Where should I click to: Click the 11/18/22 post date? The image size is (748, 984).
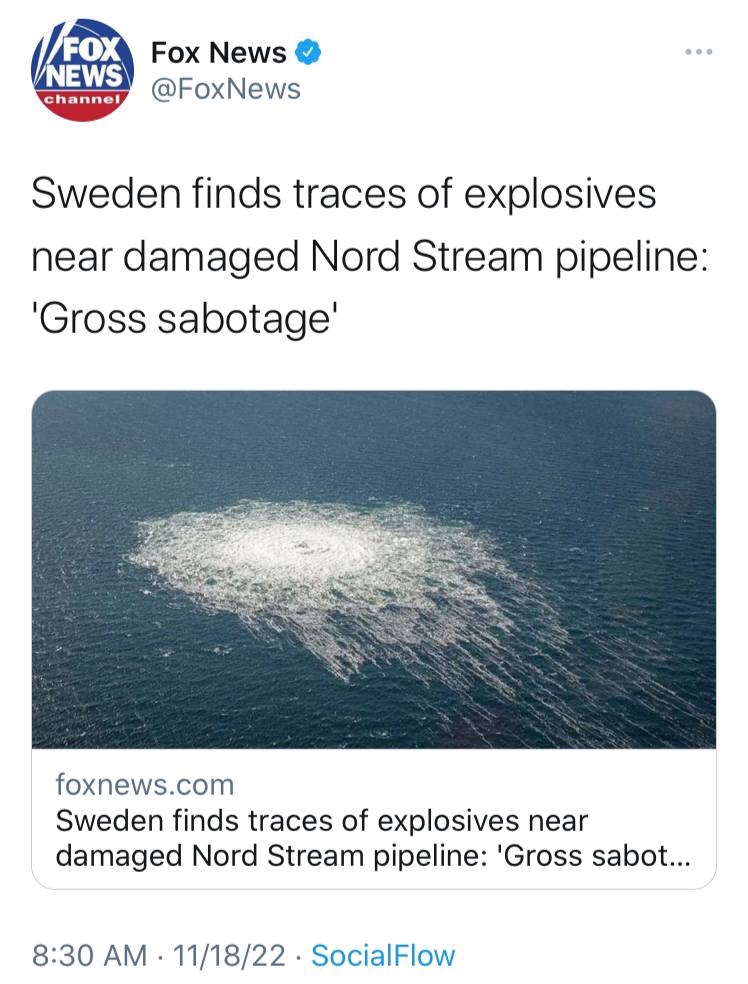pyautogui.click(x=230, y=955)
